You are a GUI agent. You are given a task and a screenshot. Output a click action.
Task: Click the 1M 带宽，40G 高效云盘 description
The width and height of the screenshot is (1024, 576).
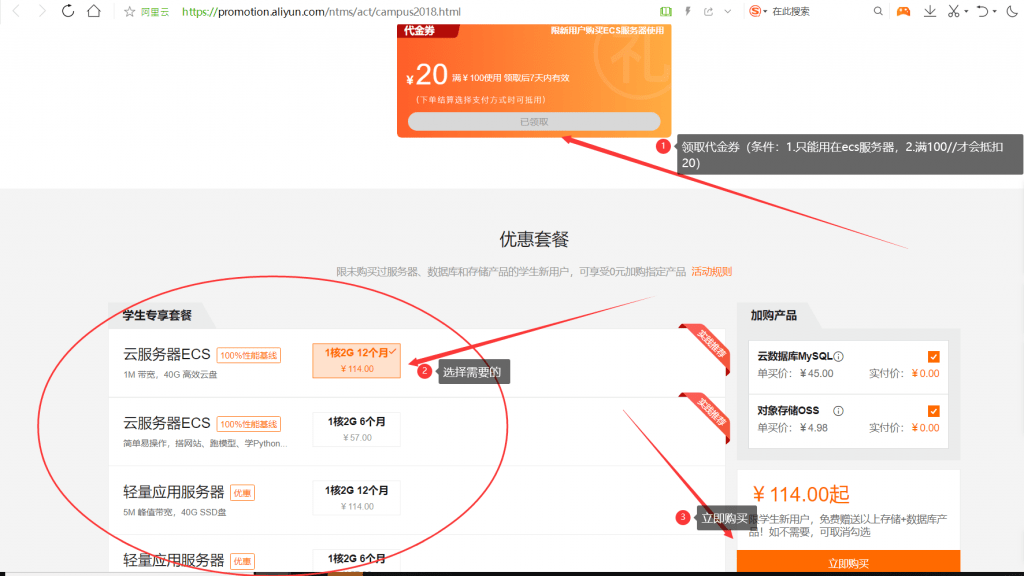coord(170,374)
